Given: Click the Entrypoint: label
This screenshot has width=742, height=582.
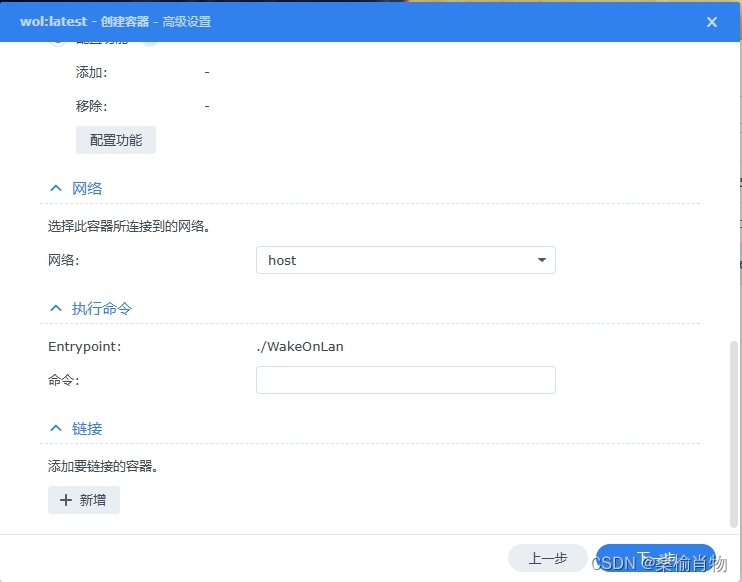Looking at the screenshot, I should pyautogui.click(x=85, y=347).
